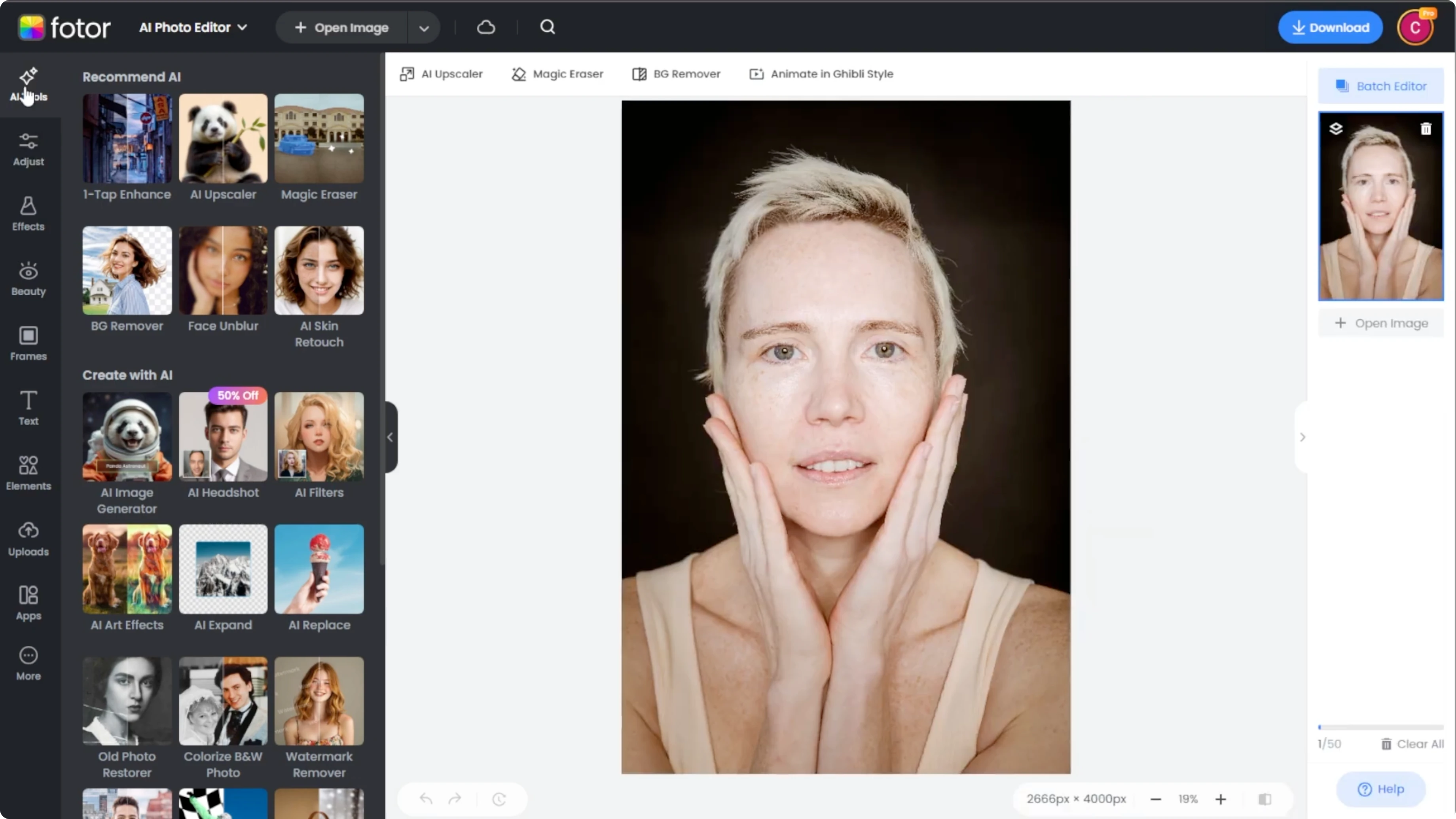Click Open Image in header

click(342, 27)
